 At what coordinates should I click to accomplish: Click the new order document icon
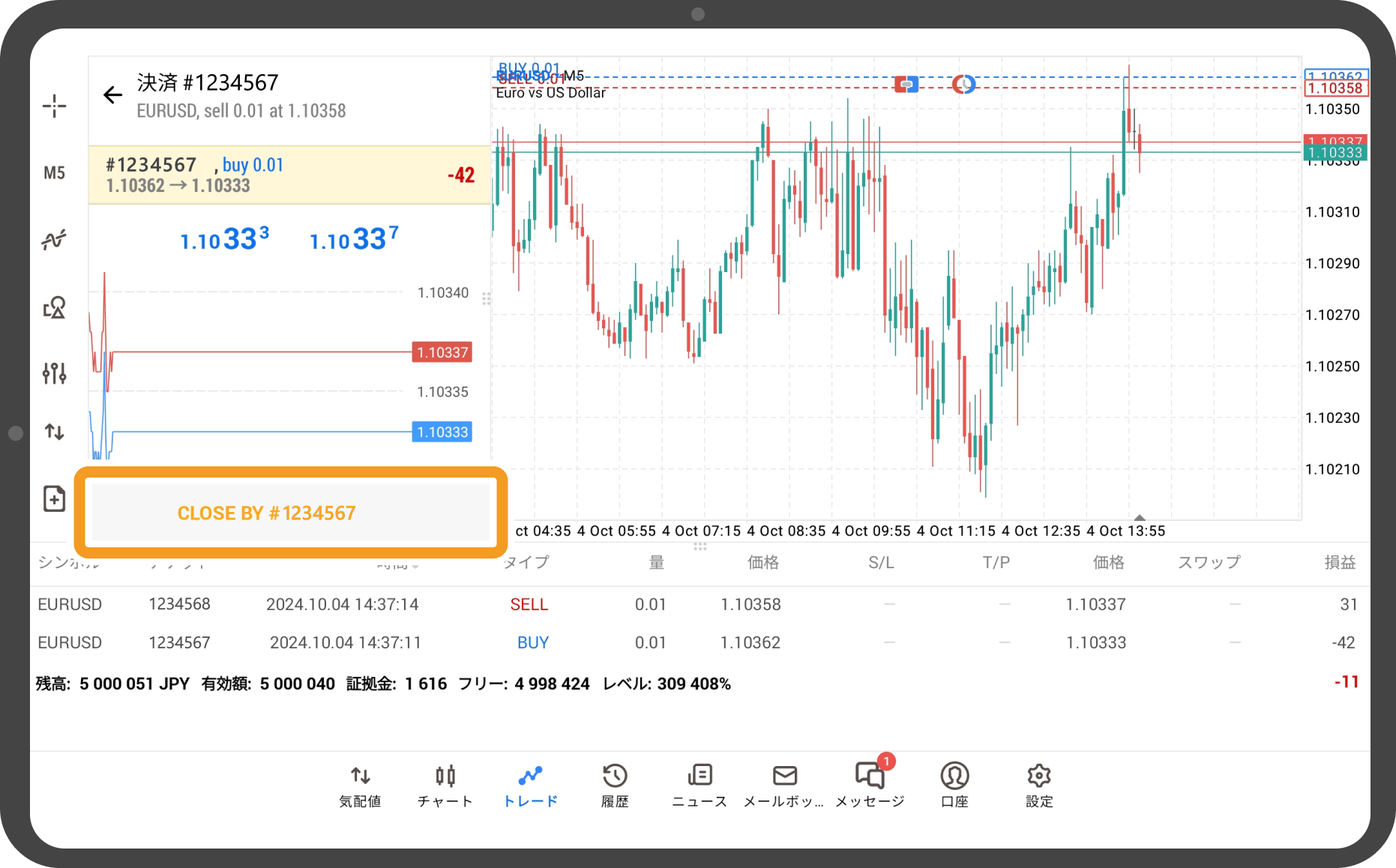click(x=54, y=498)
